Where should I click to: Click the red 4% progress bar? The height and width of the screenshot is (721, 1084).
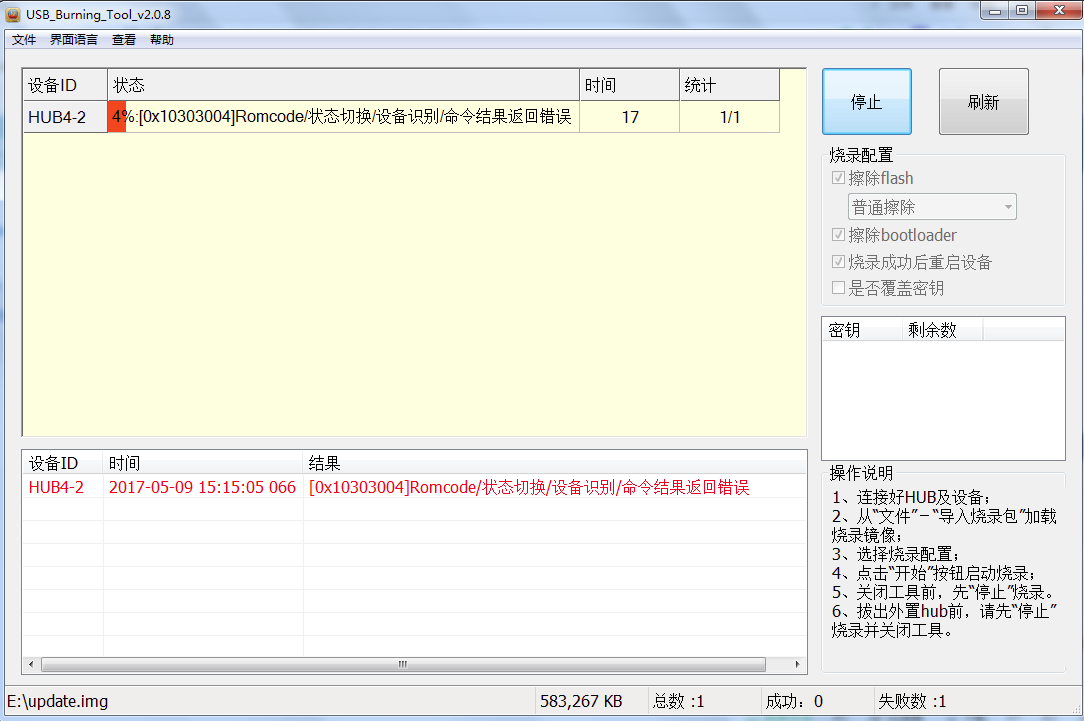(117, 117)
